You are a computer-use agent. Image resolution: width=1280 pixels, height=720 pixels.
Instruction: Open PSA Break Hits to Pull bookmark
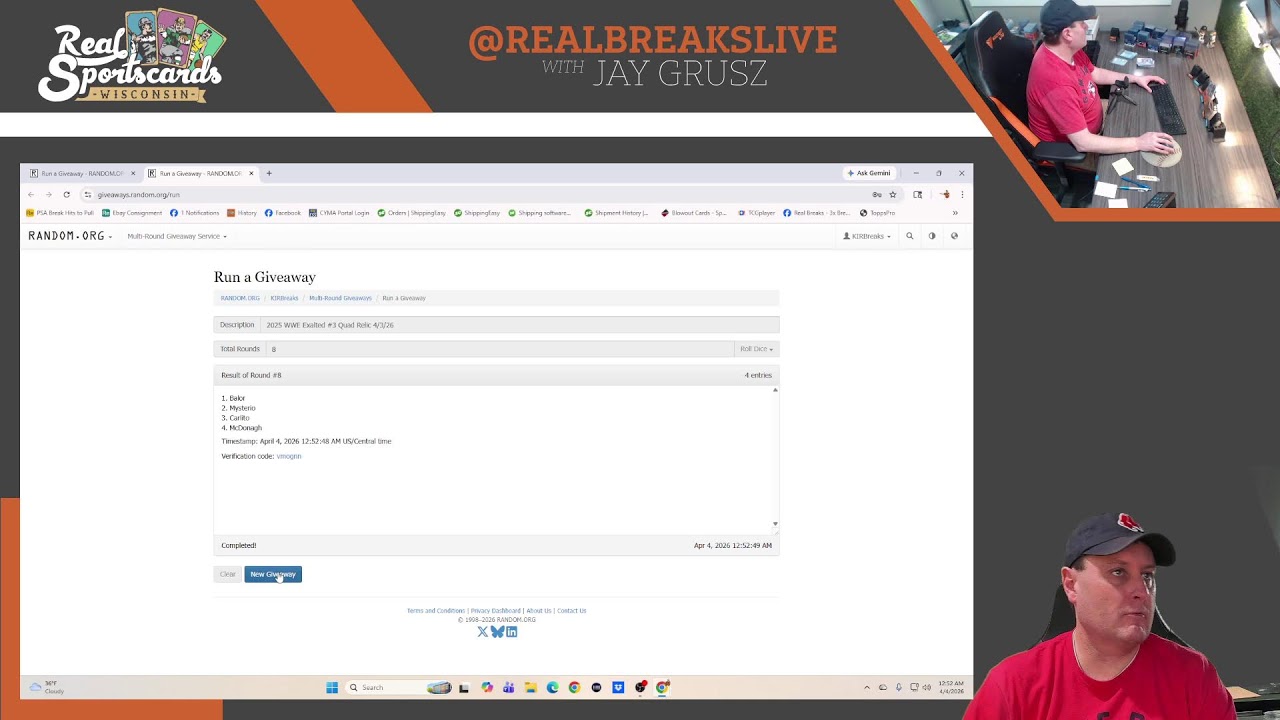(x=60, y=213)
